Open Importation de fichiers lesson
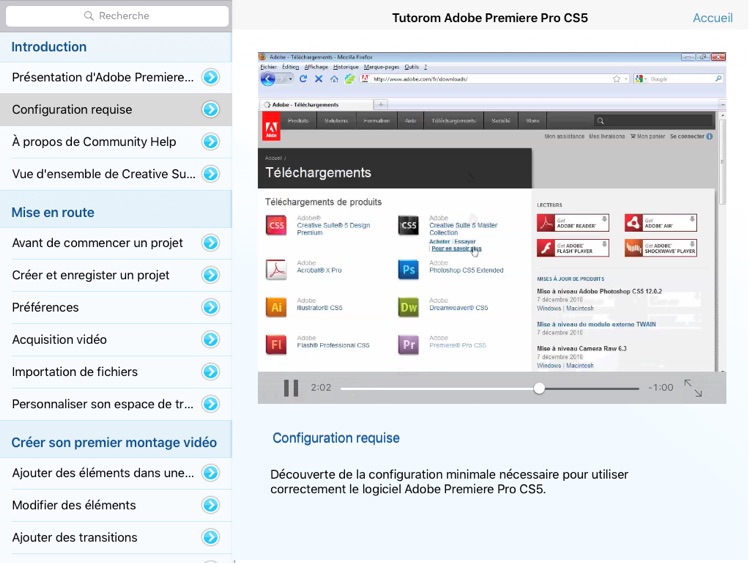This screenshot has width=750, height=563. click(x=116, y=372)
